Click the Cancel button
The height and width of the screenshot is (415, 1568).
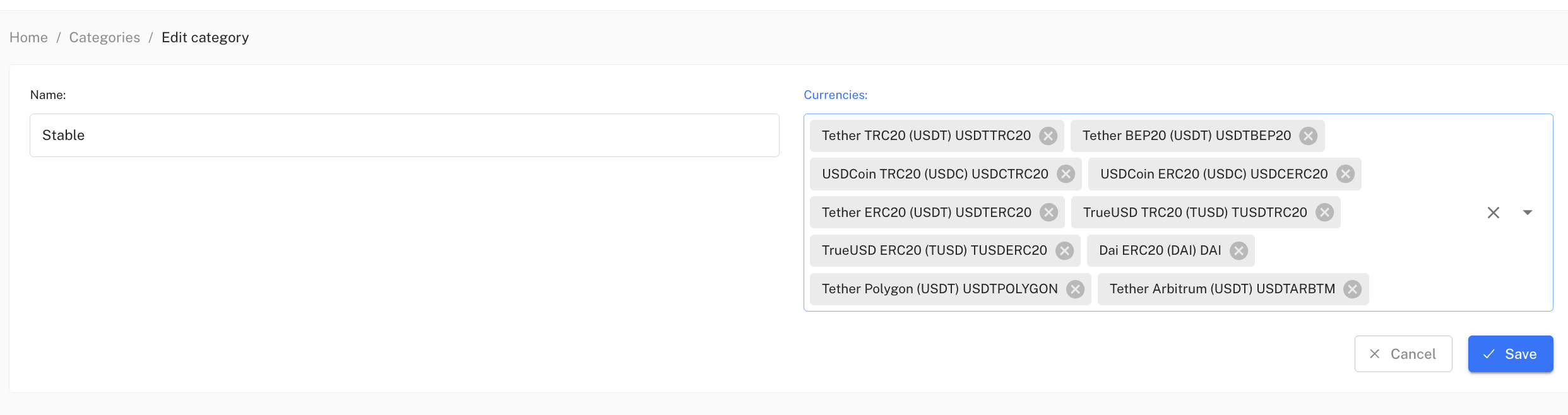click(x=1403, y=354)
